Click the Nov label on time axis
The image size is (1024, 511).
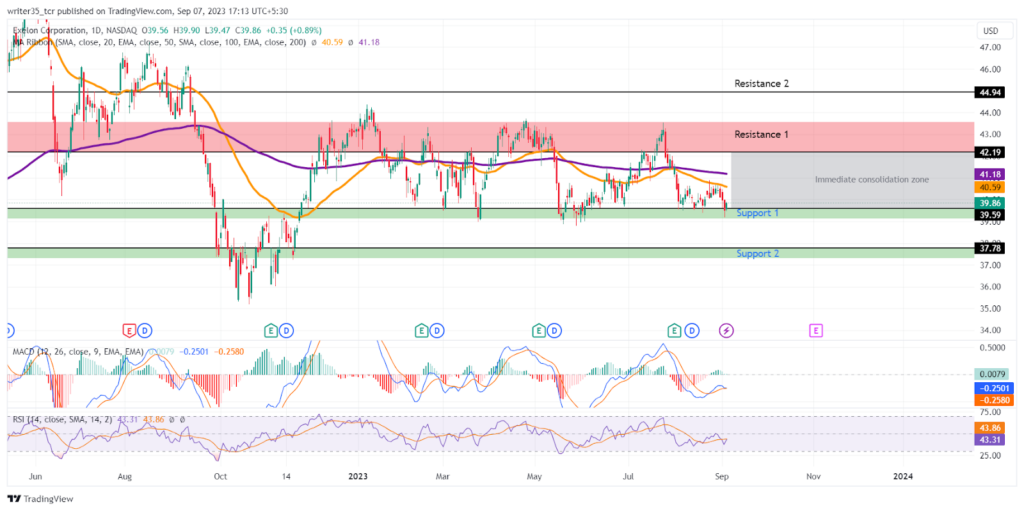pos(812,476)
